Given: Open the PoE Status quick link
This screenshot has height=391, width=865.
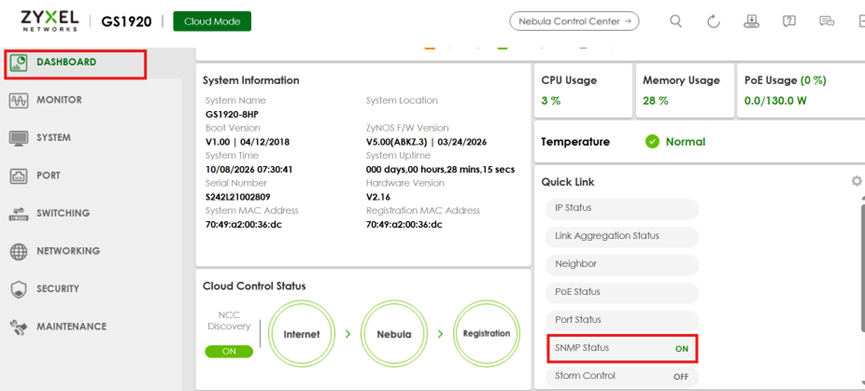Looking at the screenshot, I should click(623, 292).
